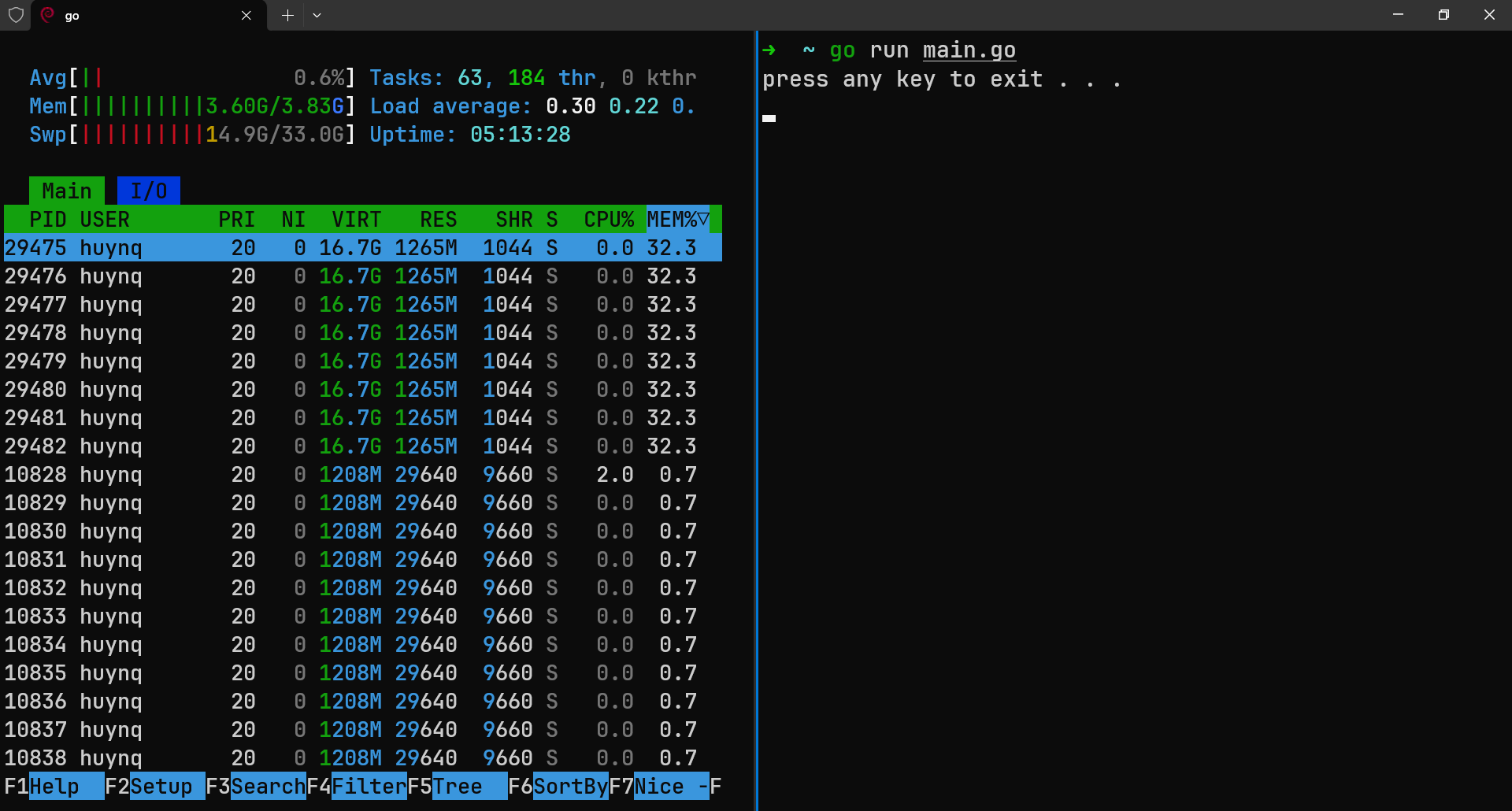Toggle F5 Tree view in htop
The image size is (1512, 811).
click(458, 786)
